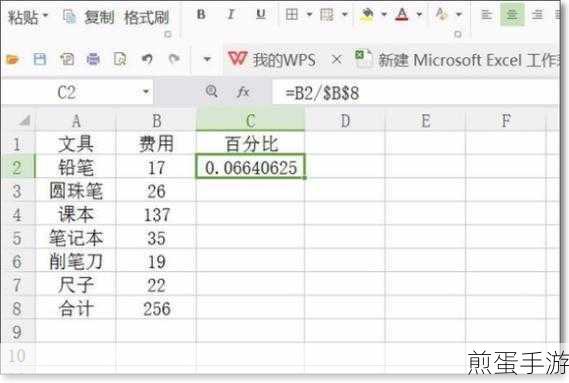This screenshot has width=569, height=383.
Task: Select column B header
Action: (x=156, y=121)
